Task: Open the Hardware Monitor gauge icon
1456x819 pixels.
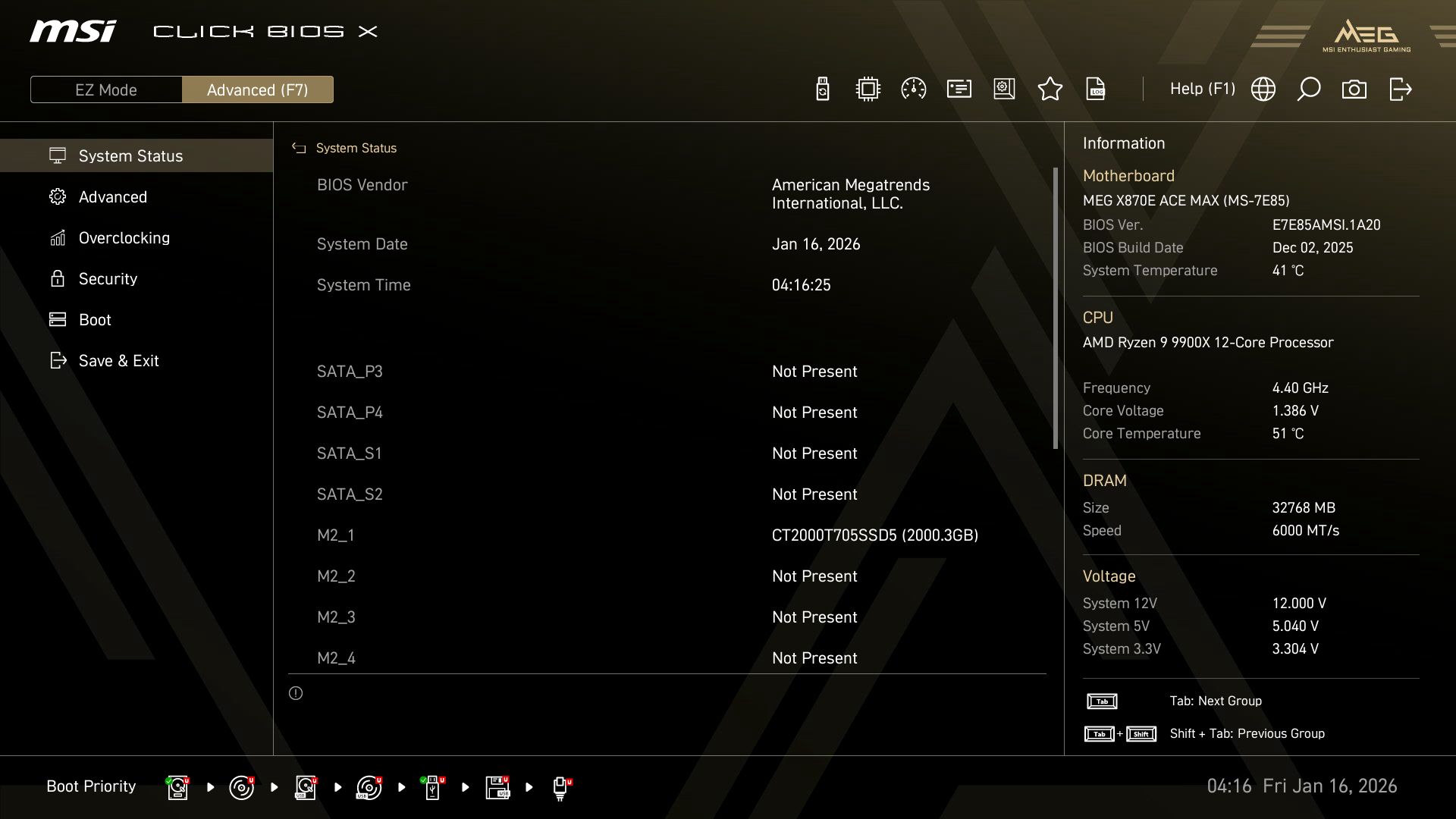Action: 913,89
